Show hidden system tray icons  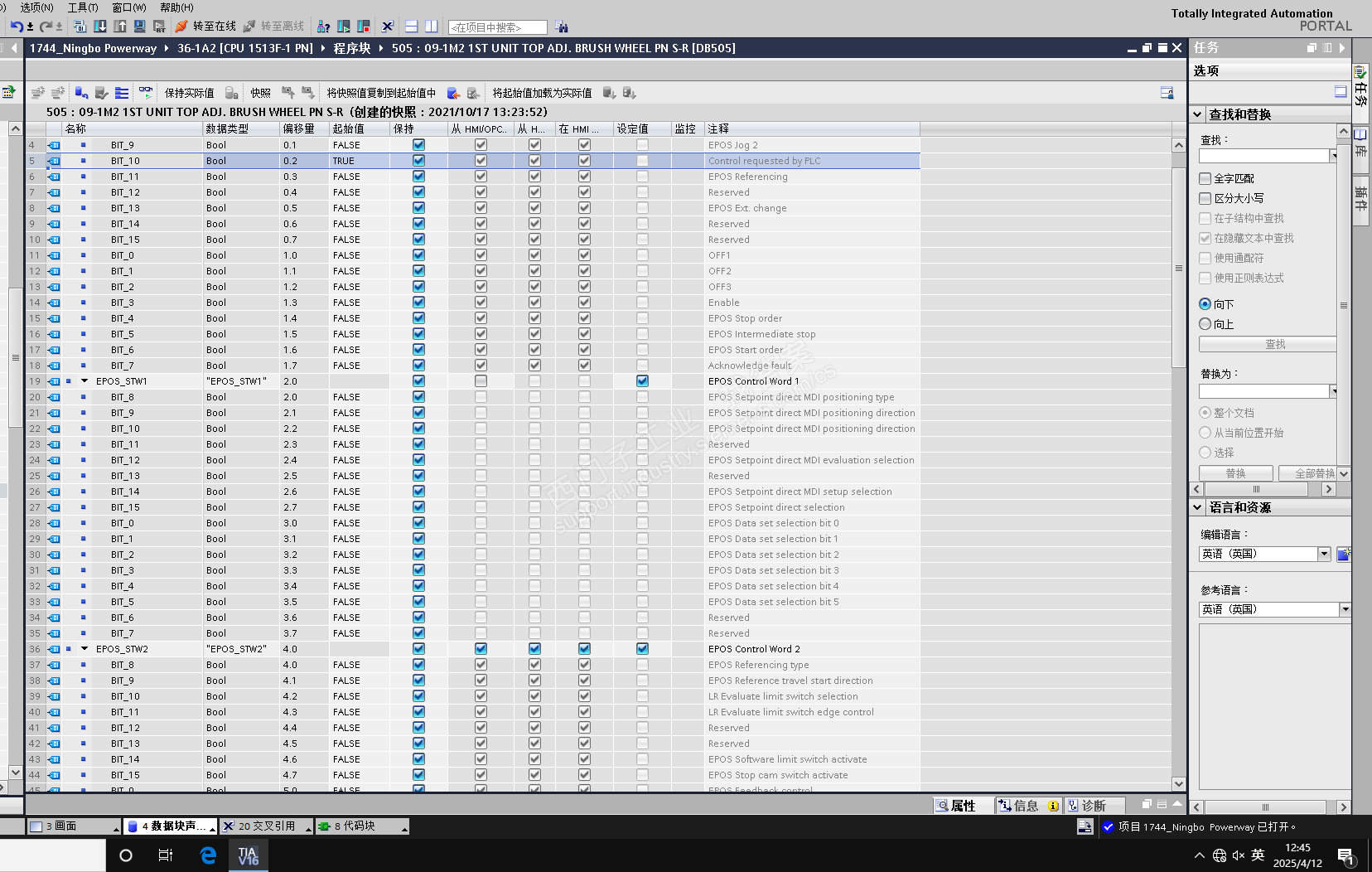(1199, 855)
